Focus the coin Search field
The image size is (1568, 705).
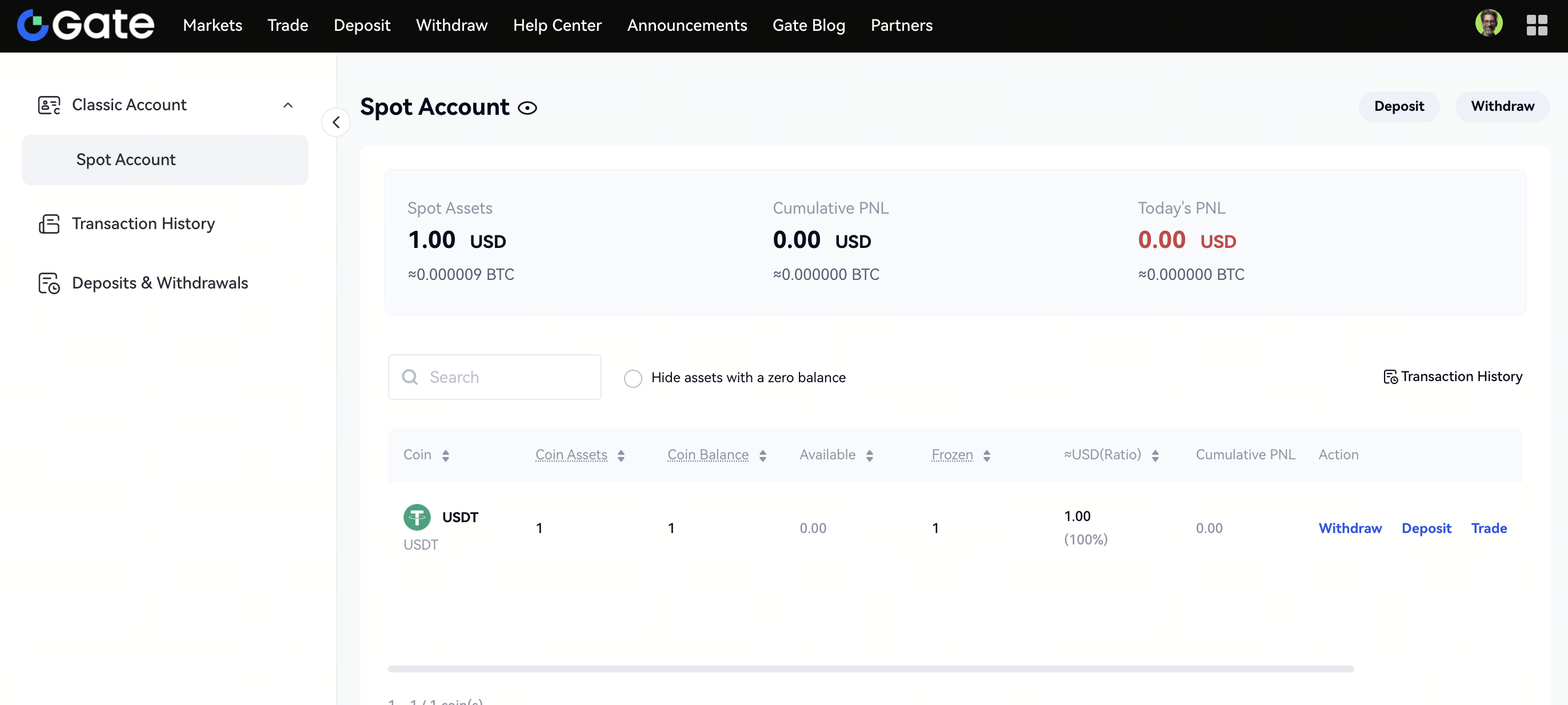point(505,378)
